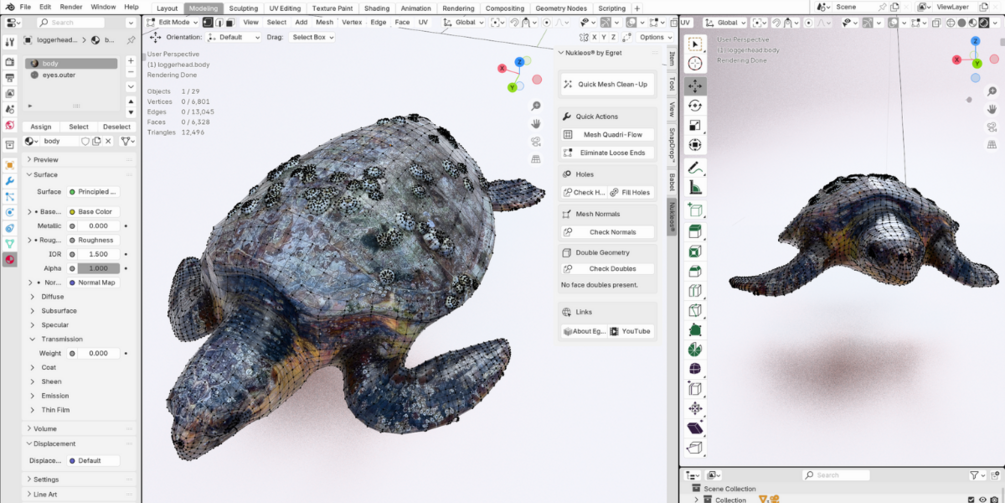The width and height of the screenshot is (1005, 503).
Task: Switch to Sculpting workspace tab
Action: tap(244, 8)
